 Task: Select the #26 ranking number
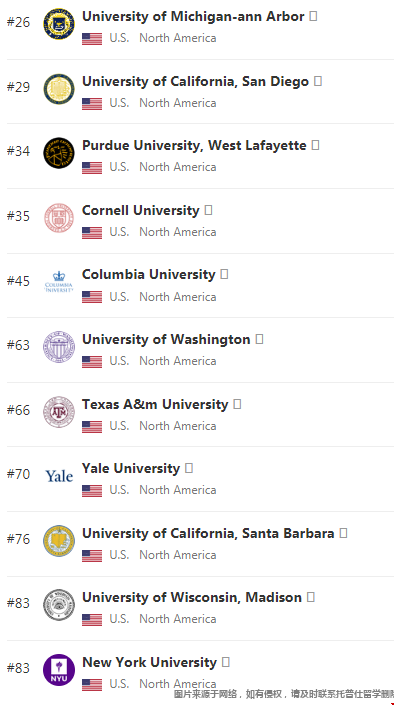click(18, 22)
